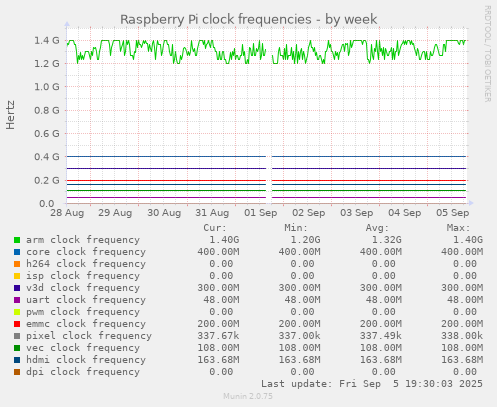Click the '05 Sep' x-axis date label
497x407 pixels.
click(453, 213)
